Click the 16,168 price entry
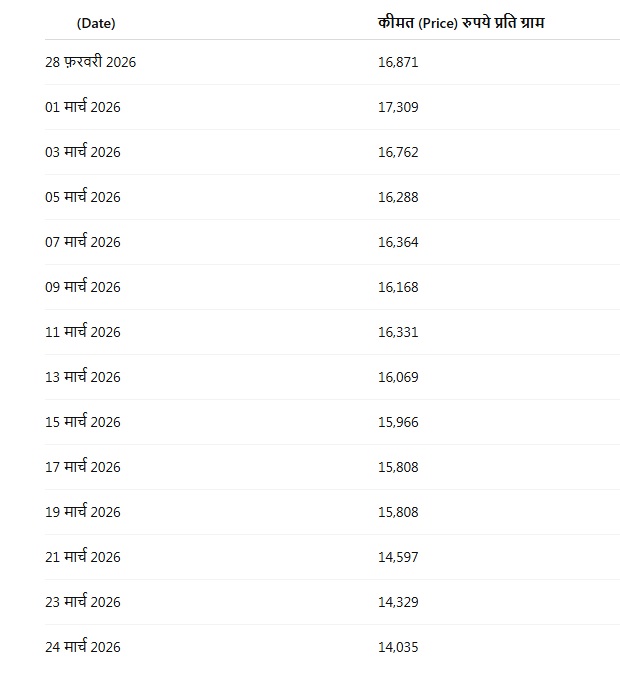This screenshot has width=620, height=673. click(398, 287)
